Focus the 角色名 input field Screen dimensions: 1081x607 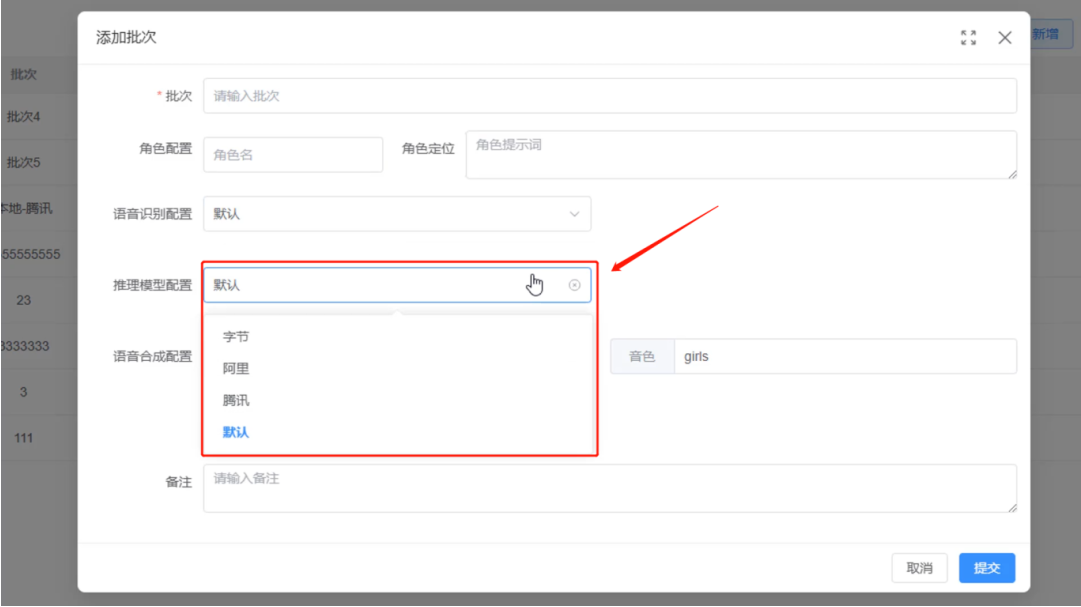pyautogui.click(x=293, y=155)
